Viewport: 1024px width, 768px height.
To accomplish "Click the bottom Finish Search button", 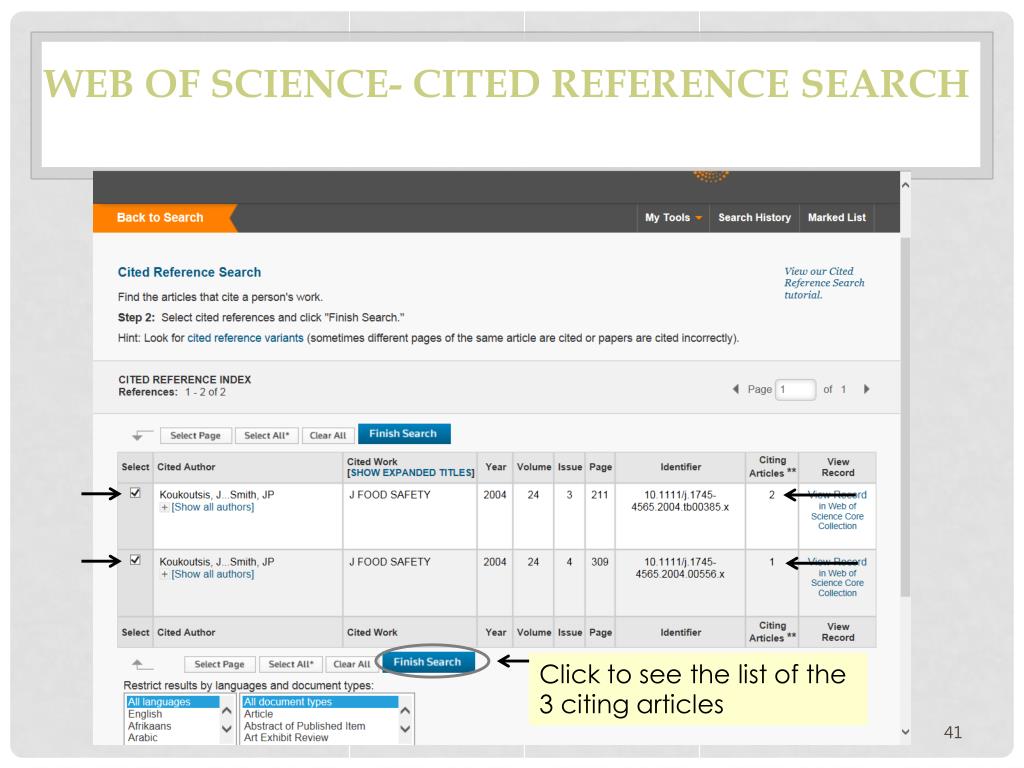I will (428, 662).
